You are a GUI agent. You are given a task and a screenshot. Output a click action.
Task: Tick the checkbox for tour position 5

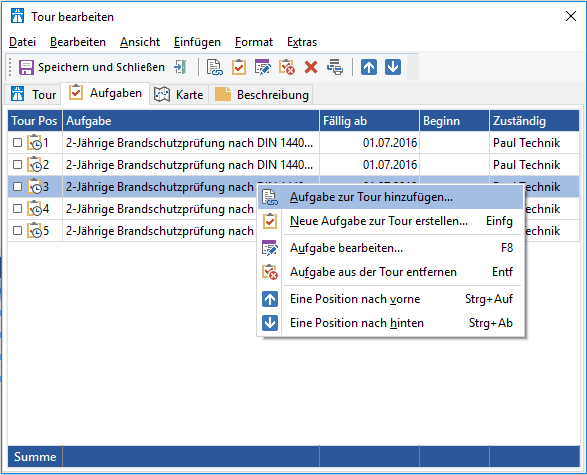click(17, 231)
